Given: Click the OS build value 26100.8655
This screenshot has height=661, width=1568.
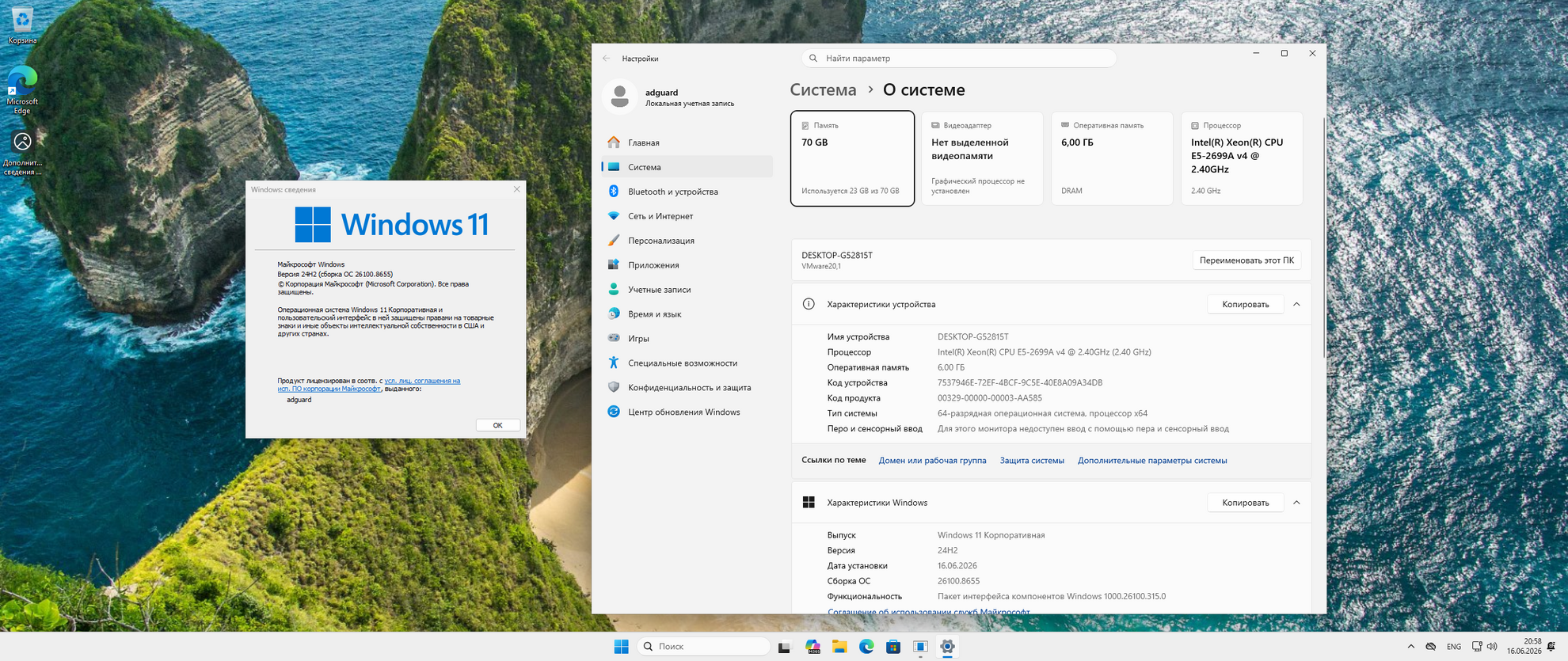Looking at the screenshot, I should (x=958, y=581).
